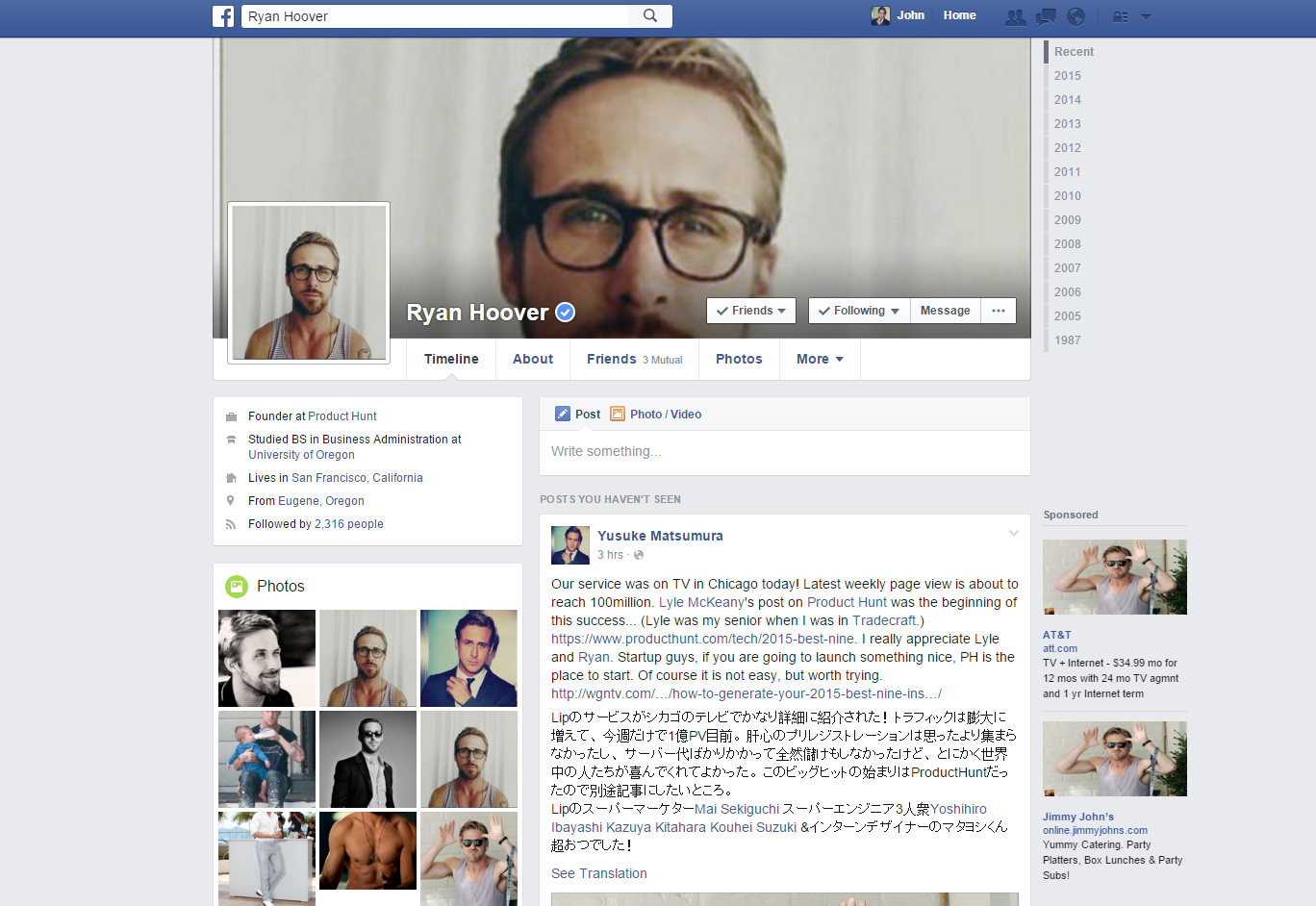Jump to year 2010 on timeline
This screenshot has width=1316, height=906.
tap(1067, 195)
